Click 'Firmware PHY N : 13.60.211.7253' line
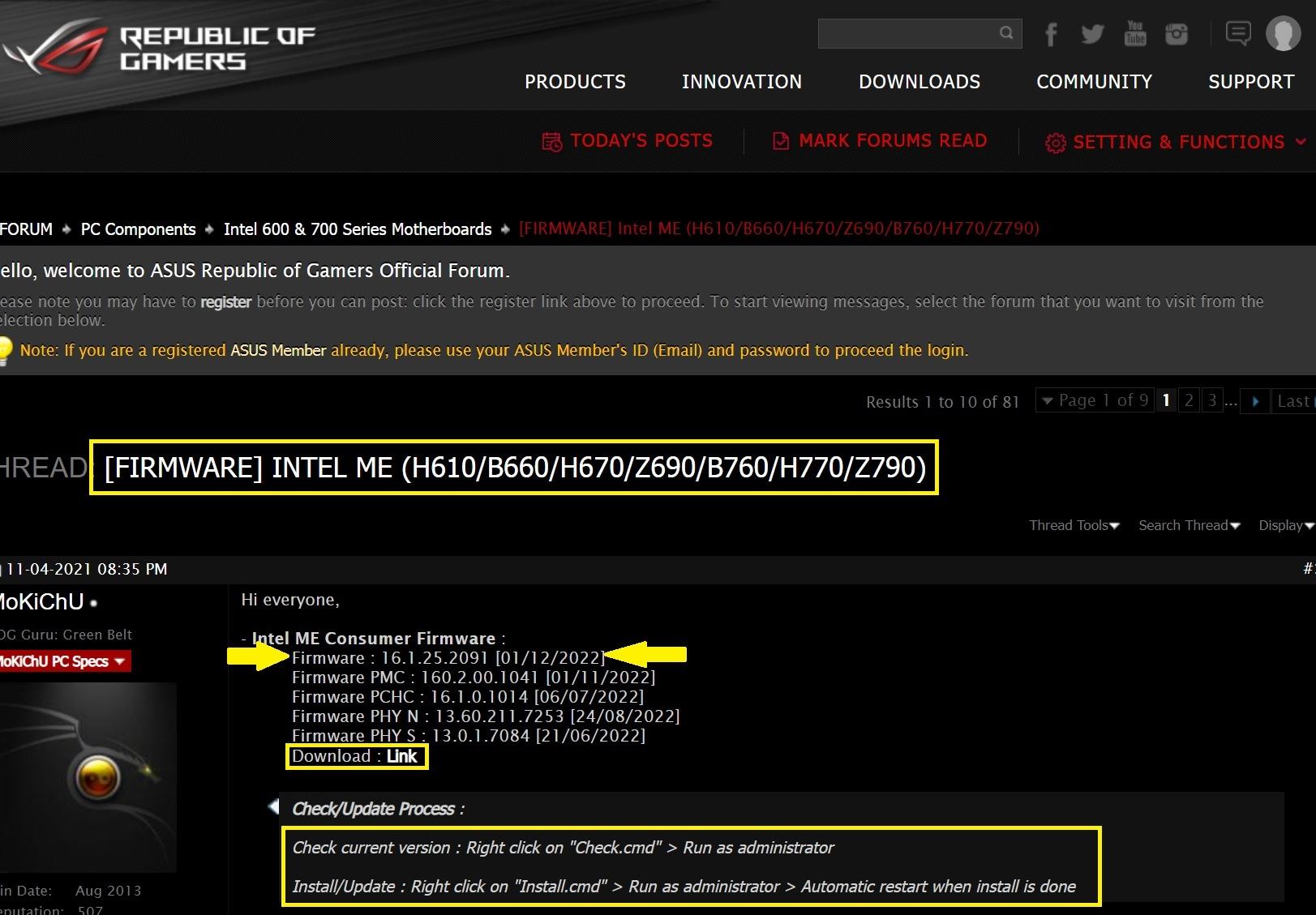The width and height of the screenshot is (1316, 915). click(x=486, y=716)
